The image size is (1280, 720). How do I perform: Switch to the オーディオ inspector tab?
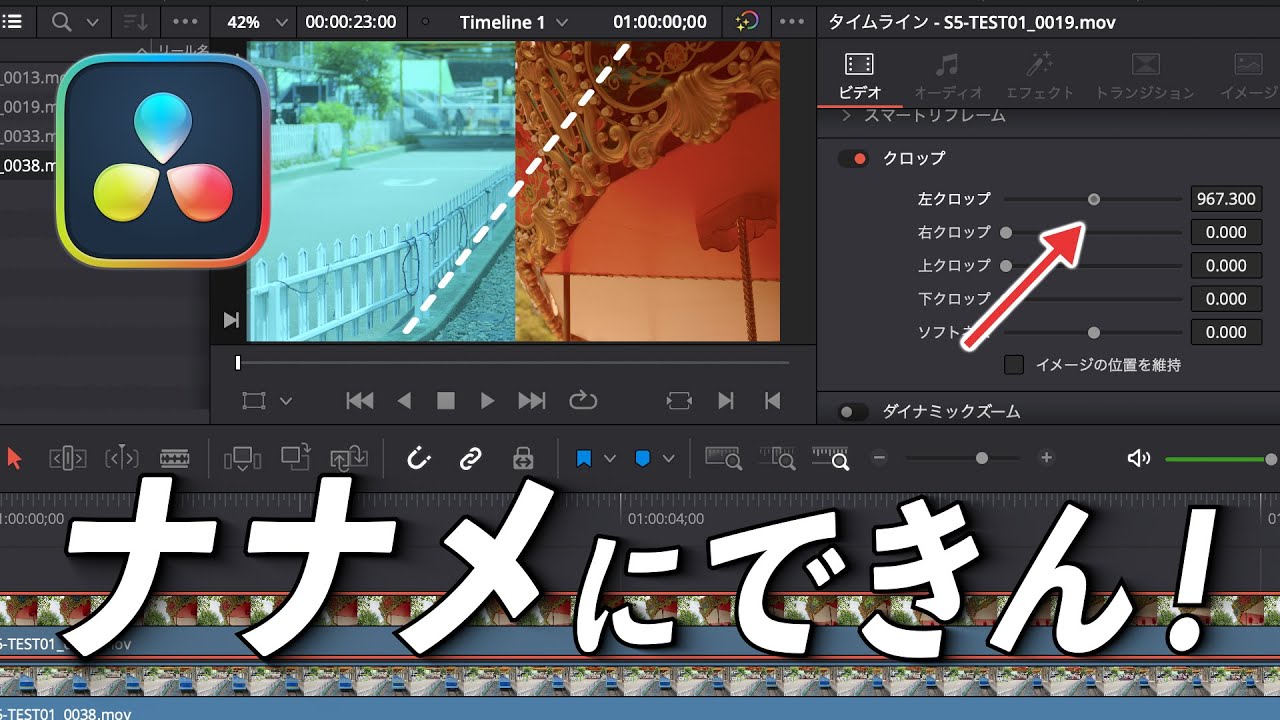948,77
